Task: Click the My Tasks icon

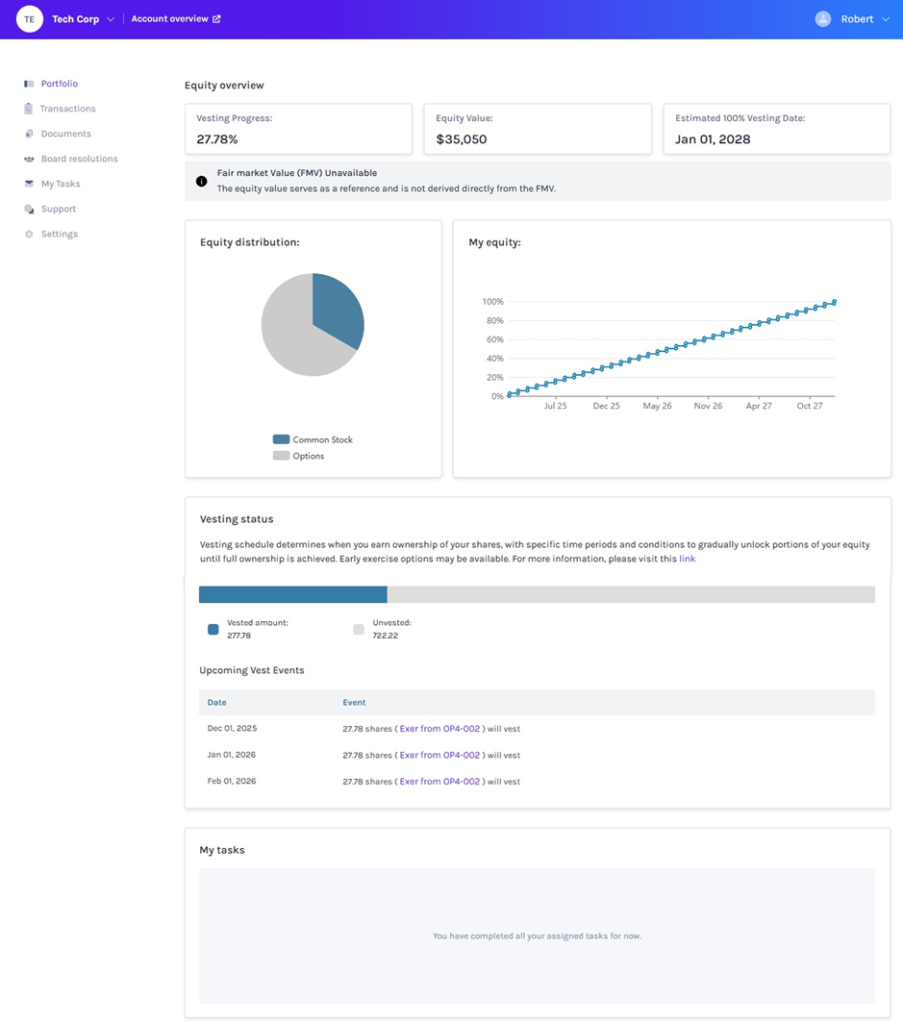Action: point(29,184)
